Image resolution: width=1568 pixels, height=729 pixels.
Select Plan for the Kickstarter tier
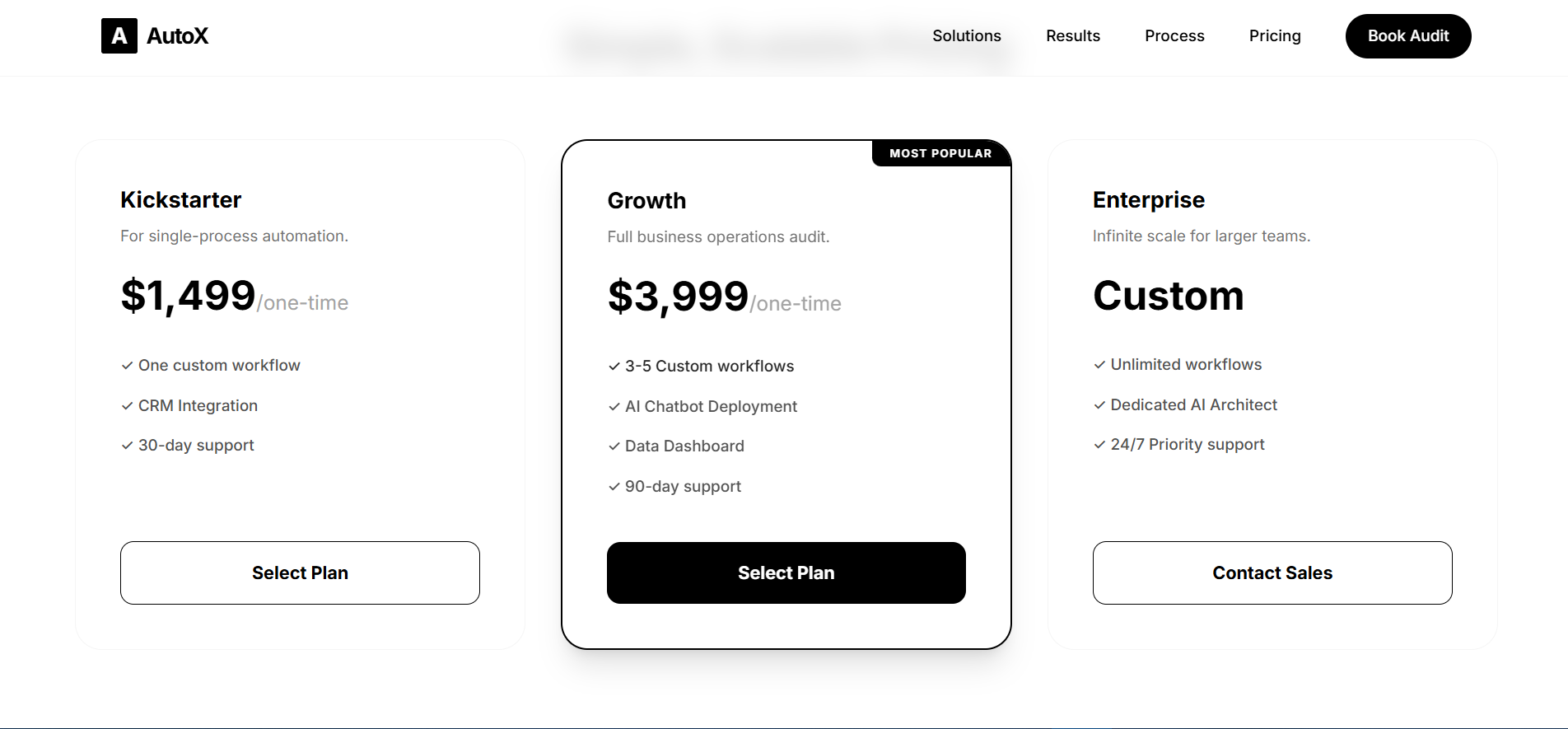tap(300, 572)
